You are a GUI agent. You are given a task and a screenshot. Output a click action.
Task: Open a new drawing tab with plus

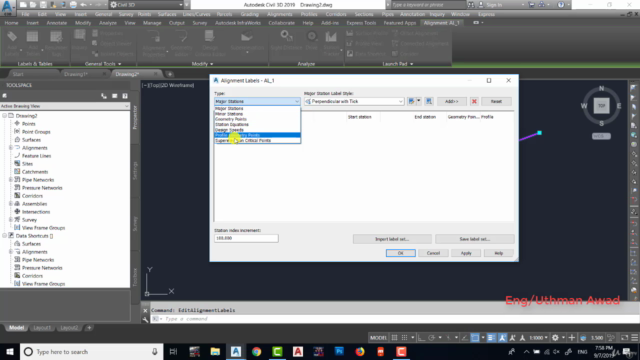(170, 74)
